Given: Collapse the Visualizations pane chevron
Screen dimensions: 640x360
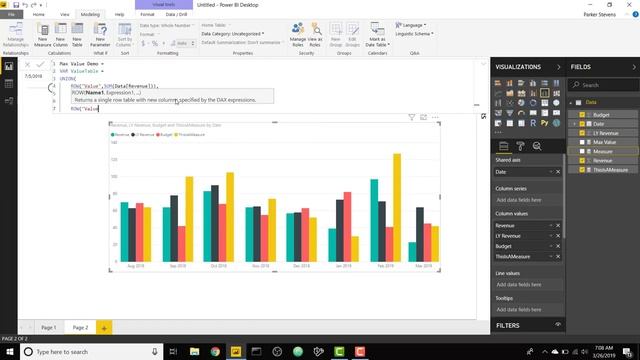Looking at the screenshot, I should (558, 67).
